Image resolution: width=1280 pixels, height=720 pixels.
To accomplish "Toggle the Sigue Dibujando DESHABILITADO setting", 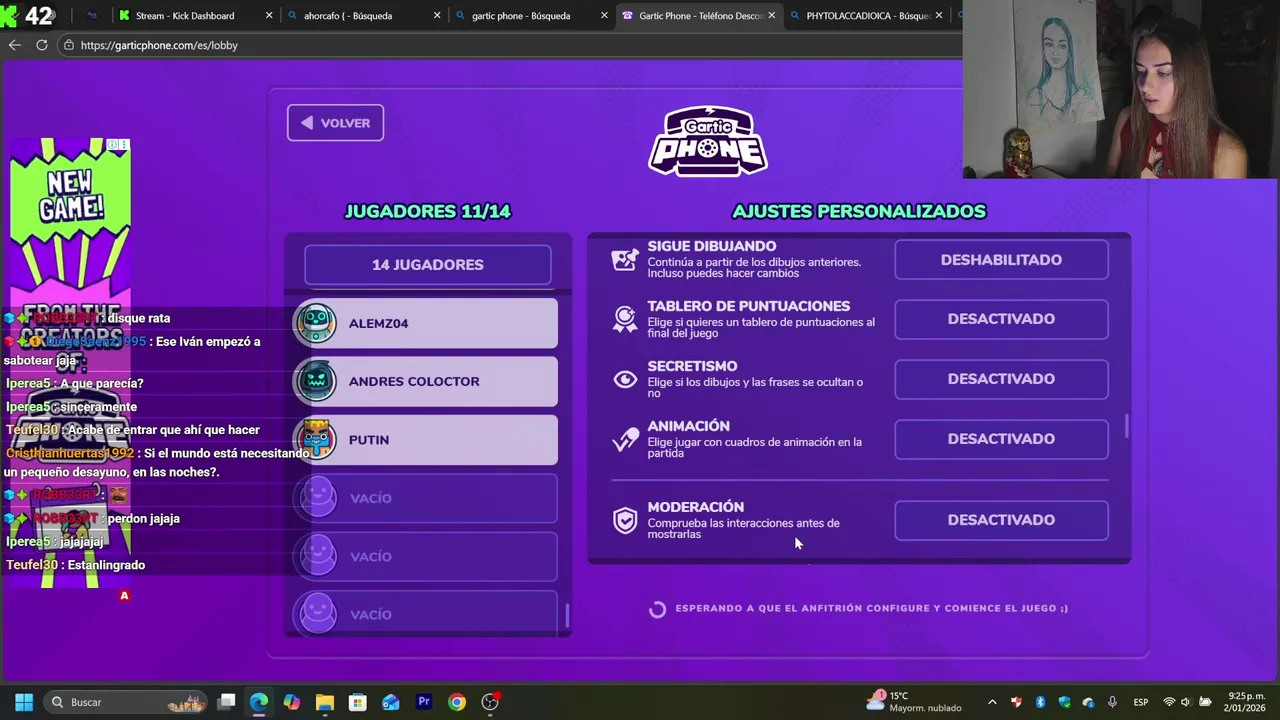I will pyautogui.click(x=1001, y=260).
